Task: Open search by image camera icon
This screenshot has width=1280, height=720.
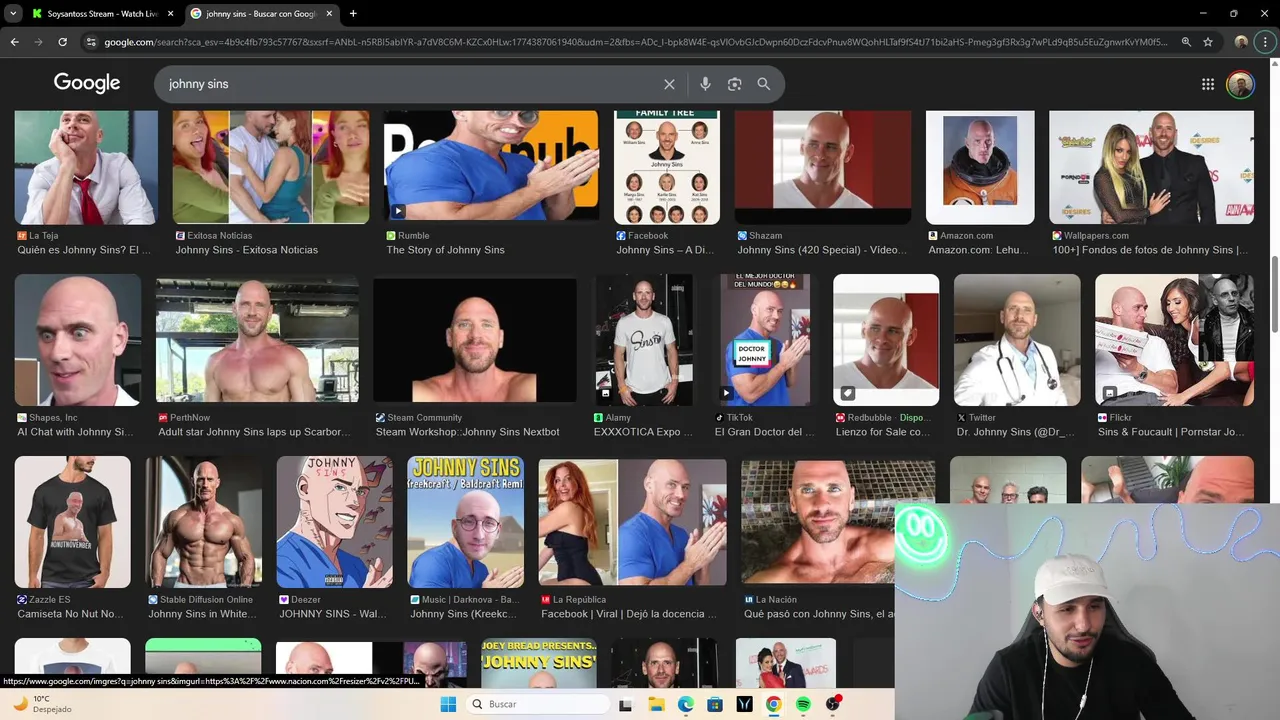Action: point(734,84)
